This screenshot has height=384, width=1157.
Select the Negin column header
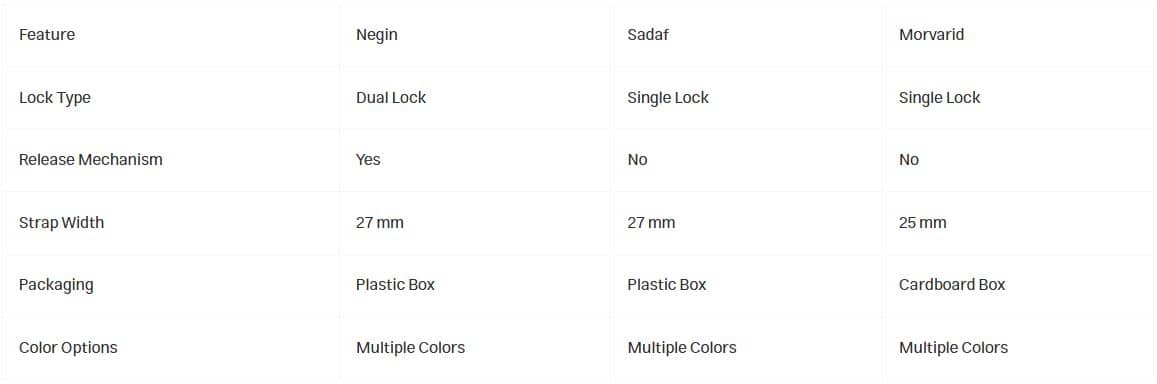376,35
